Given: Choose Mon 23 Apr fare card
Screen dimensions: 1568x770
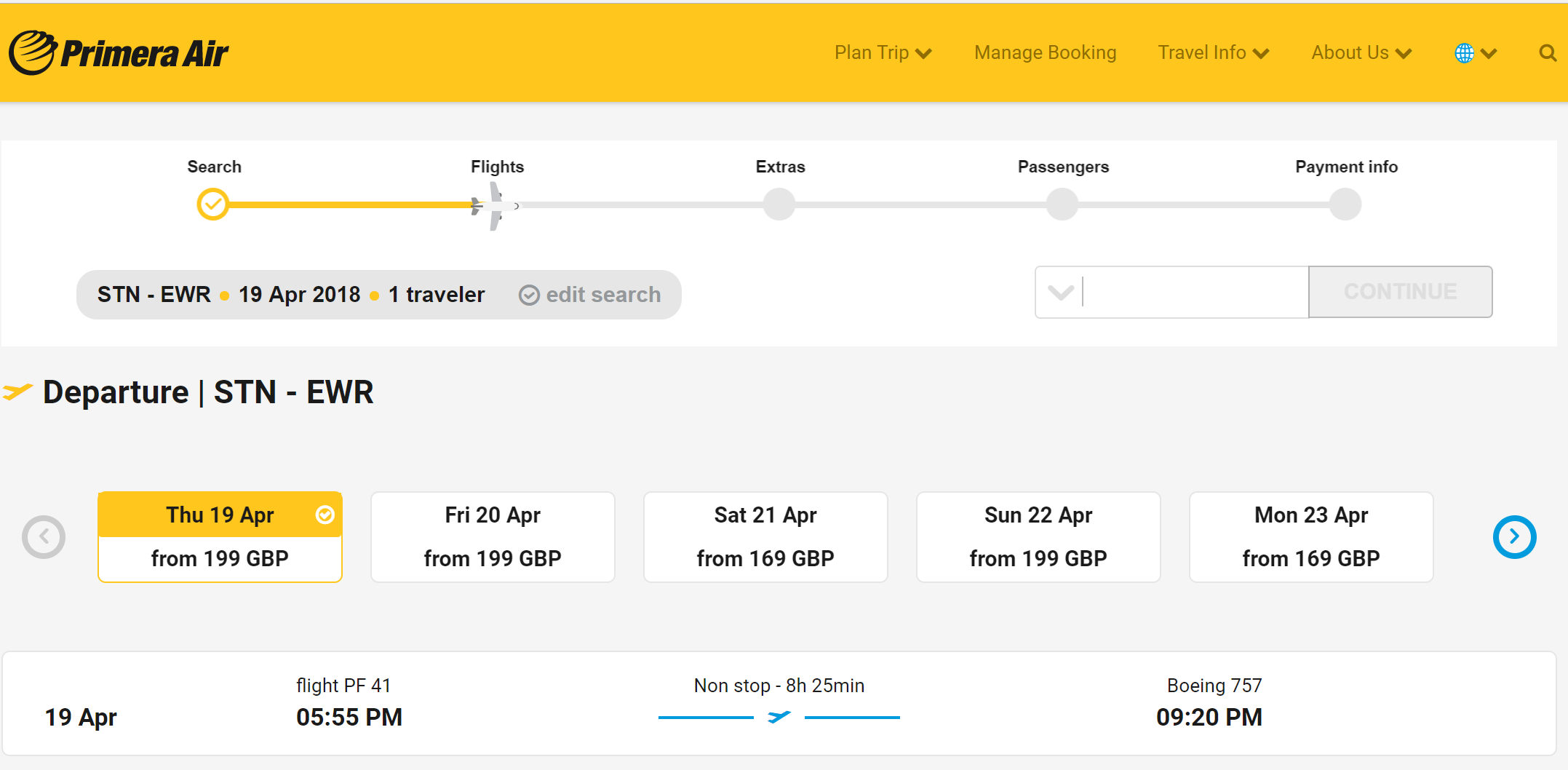Looking at the screenshot, I should (1311, 537).
